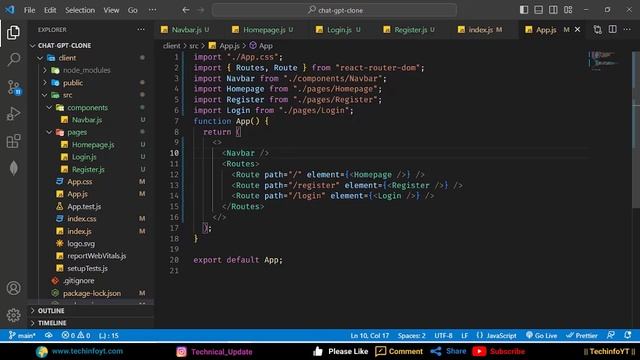Open Run and Debug view
The height and width of the screenshot is (360, 640).
[13, 114]
